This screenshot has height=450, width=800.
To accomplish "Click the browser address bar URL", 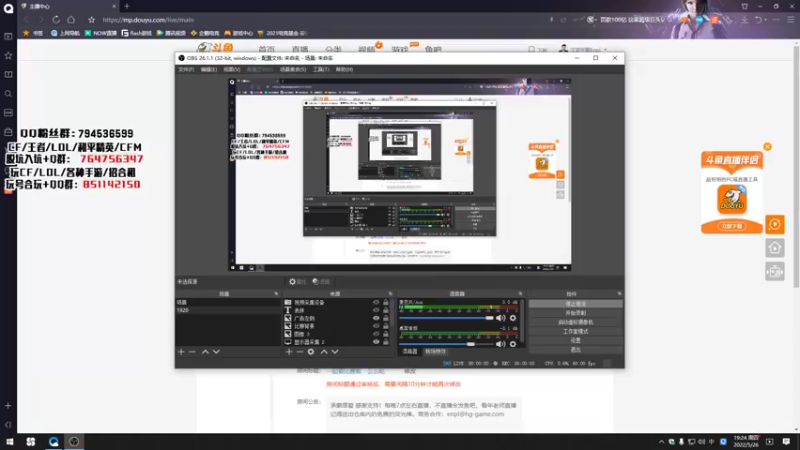I will point(148,20).
